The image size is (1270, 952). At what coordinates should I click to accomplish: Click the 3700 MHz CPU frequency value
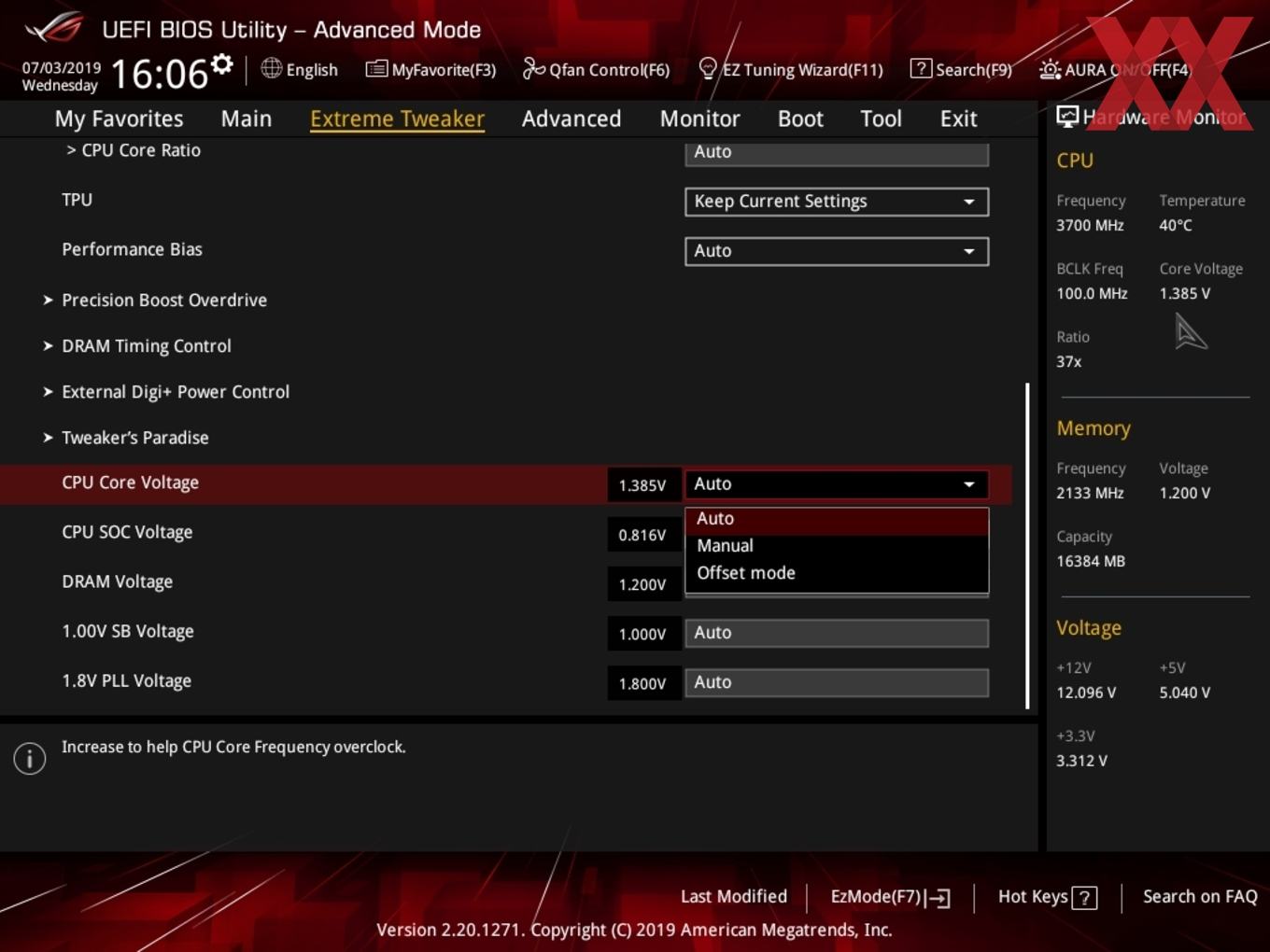(1090, 225)
